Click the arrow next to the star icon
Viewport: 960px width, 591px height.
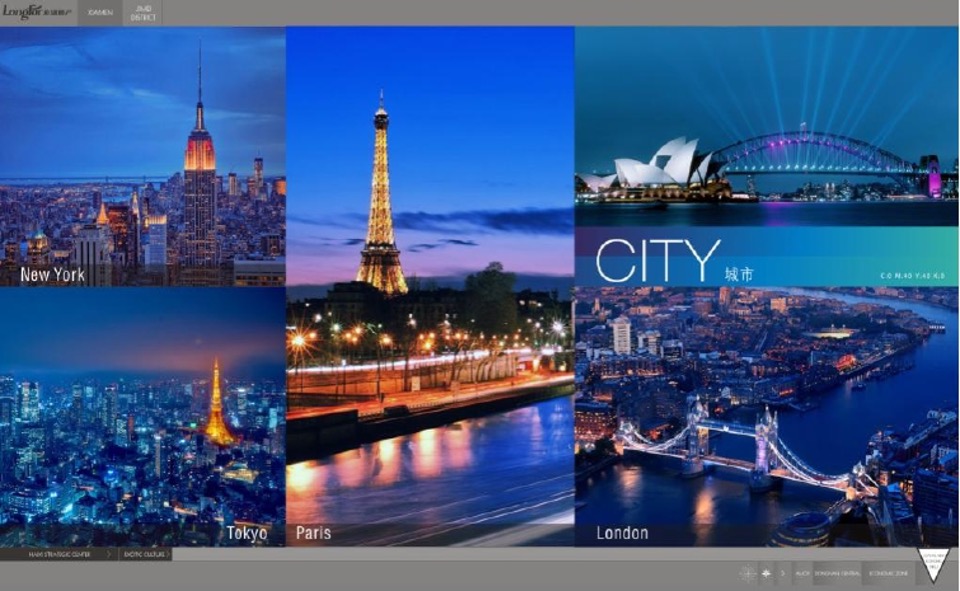pos(782,573)
